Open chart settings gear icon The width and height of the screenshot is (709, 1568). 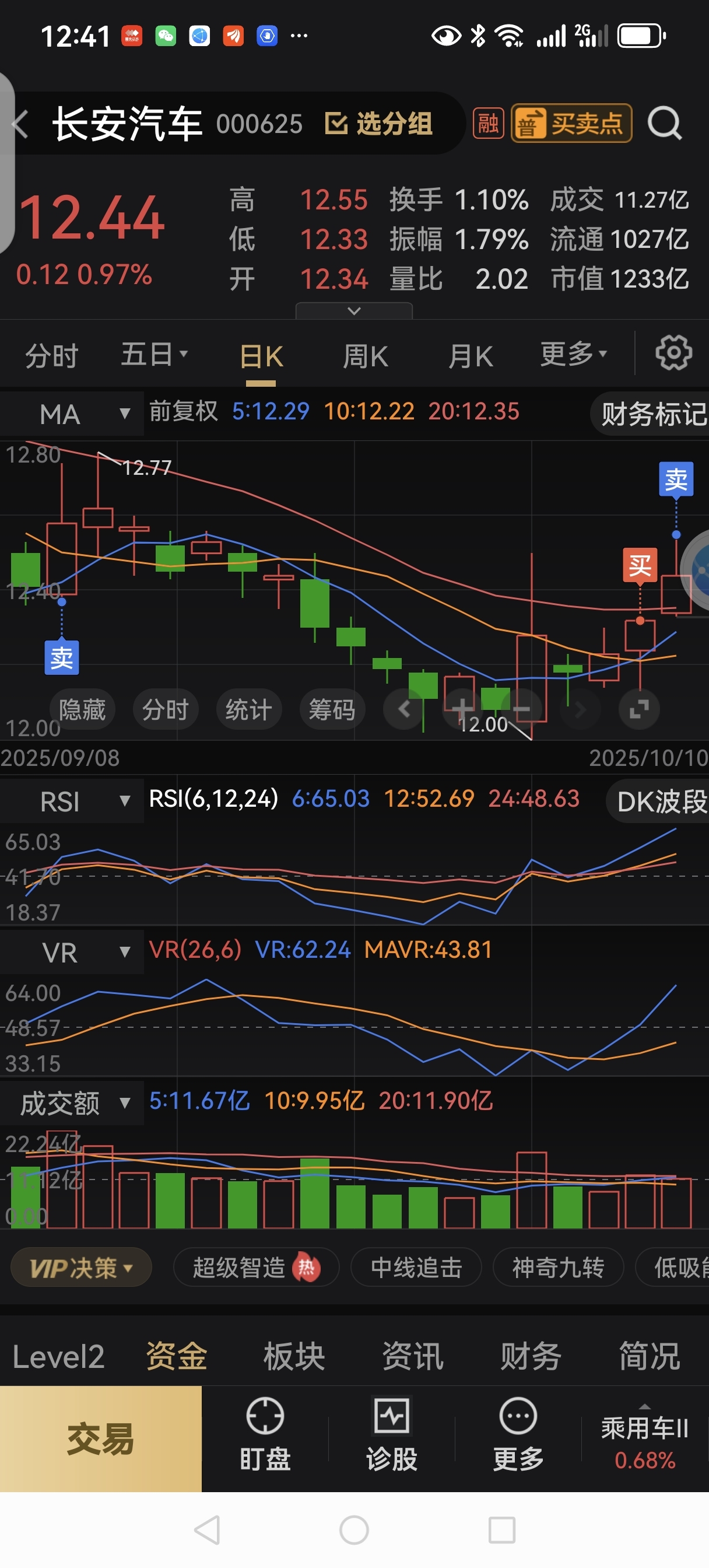point(673,352)
